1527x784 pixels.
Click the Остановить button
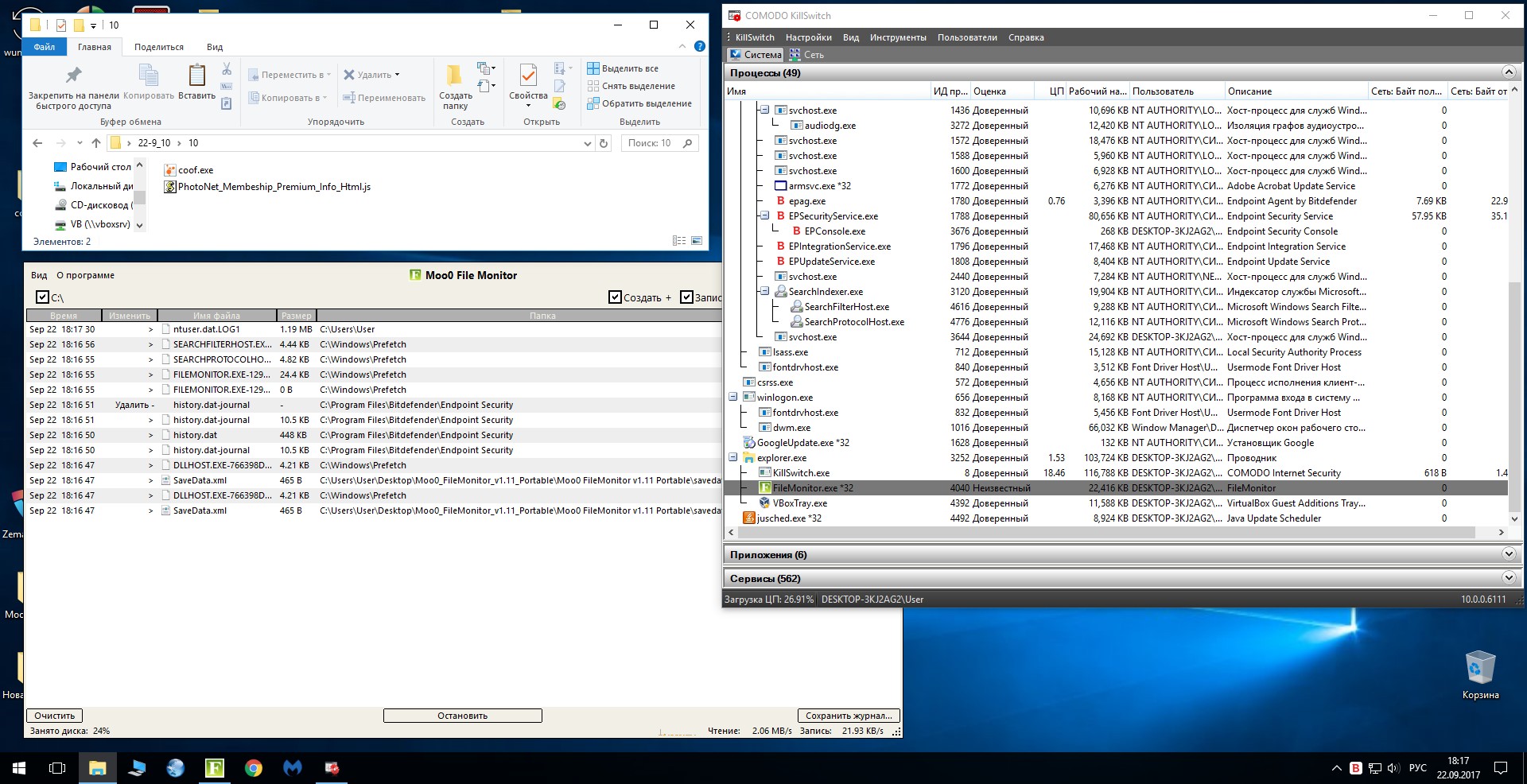[x=462, y=716]
